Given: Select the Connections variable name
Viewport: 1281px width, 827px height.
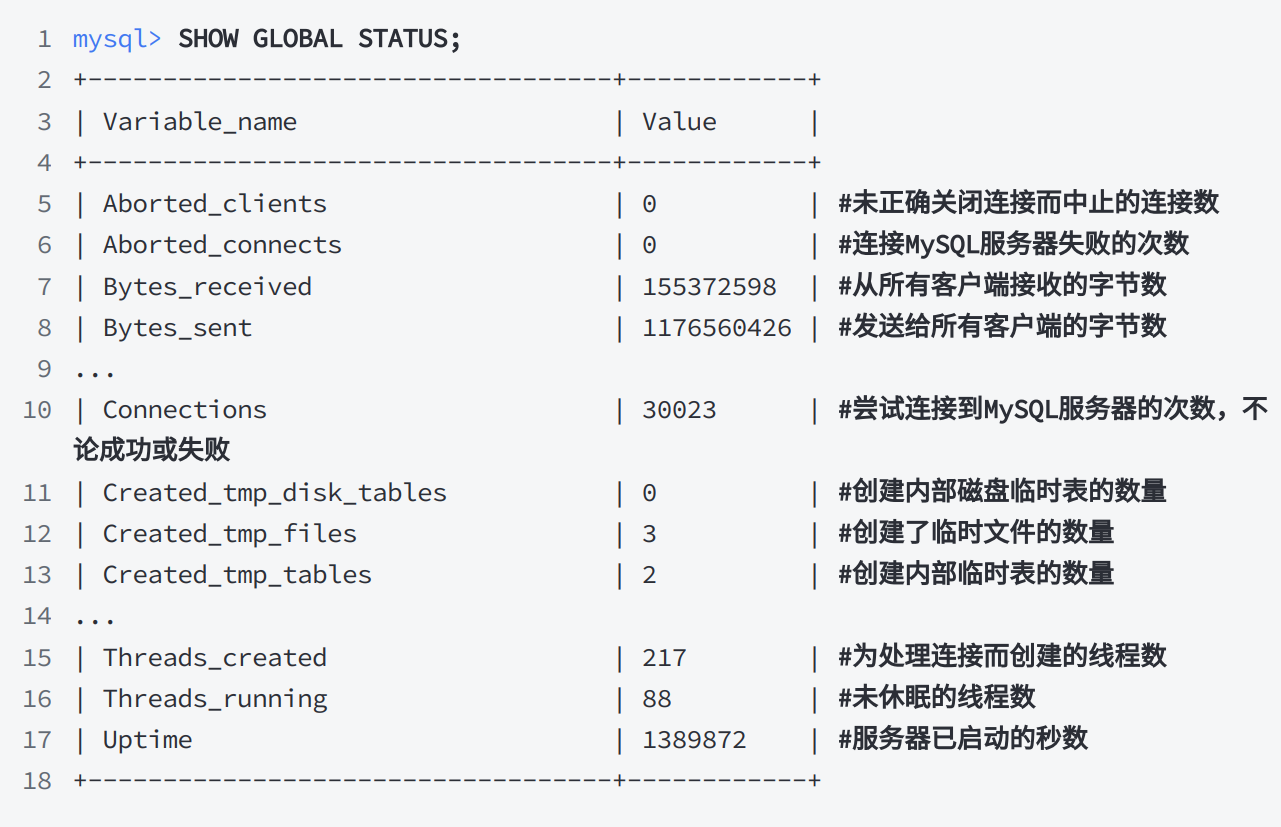Looking at the screenshot, I should coord(185,410).
